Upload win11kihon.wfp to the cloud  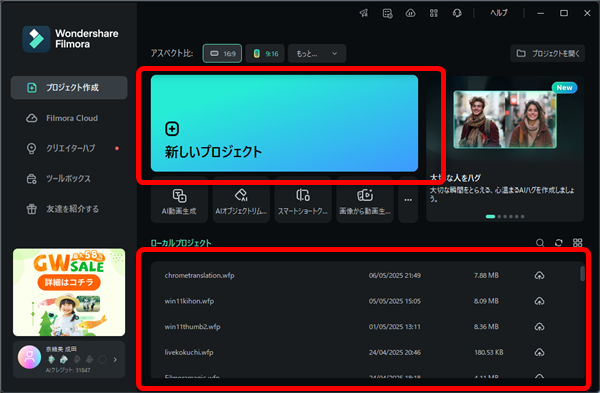tap(539, 301)
